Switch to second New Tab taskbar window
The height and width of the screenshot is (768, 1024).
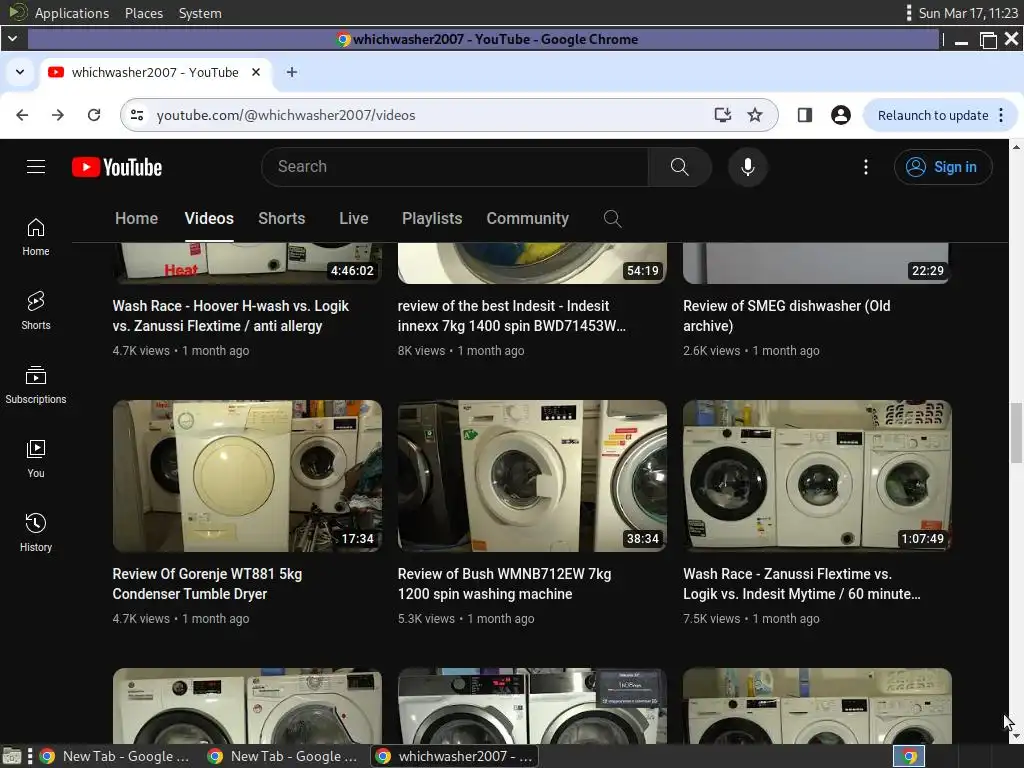(283, 756)
